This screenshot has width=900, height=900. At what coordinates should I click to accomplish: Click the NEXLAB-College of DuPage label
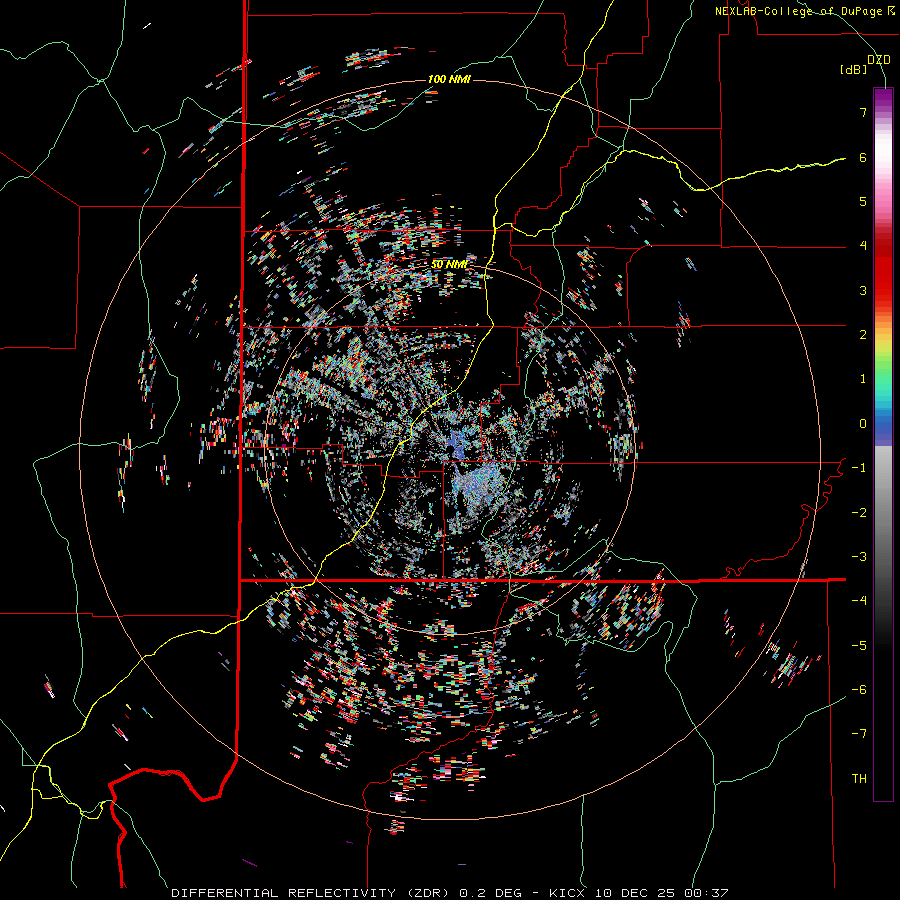tap(804, 11)
